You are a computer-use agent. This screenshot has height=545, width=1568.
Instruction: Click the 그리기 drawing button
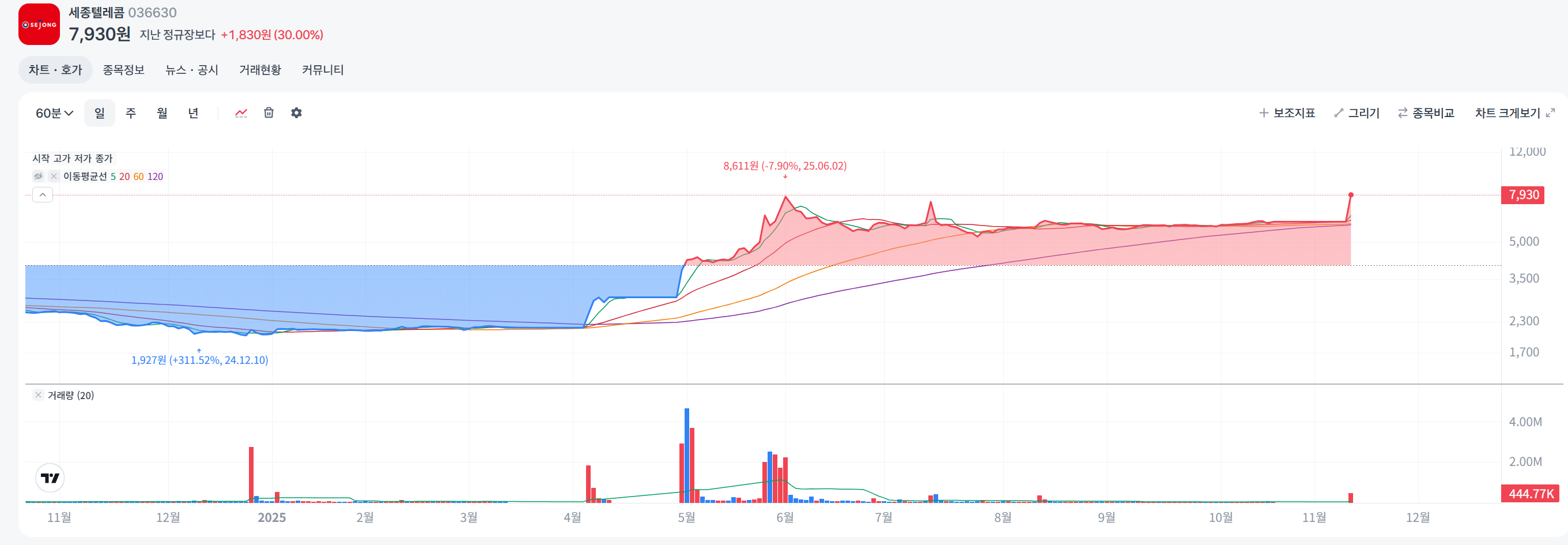point(1356,113)
